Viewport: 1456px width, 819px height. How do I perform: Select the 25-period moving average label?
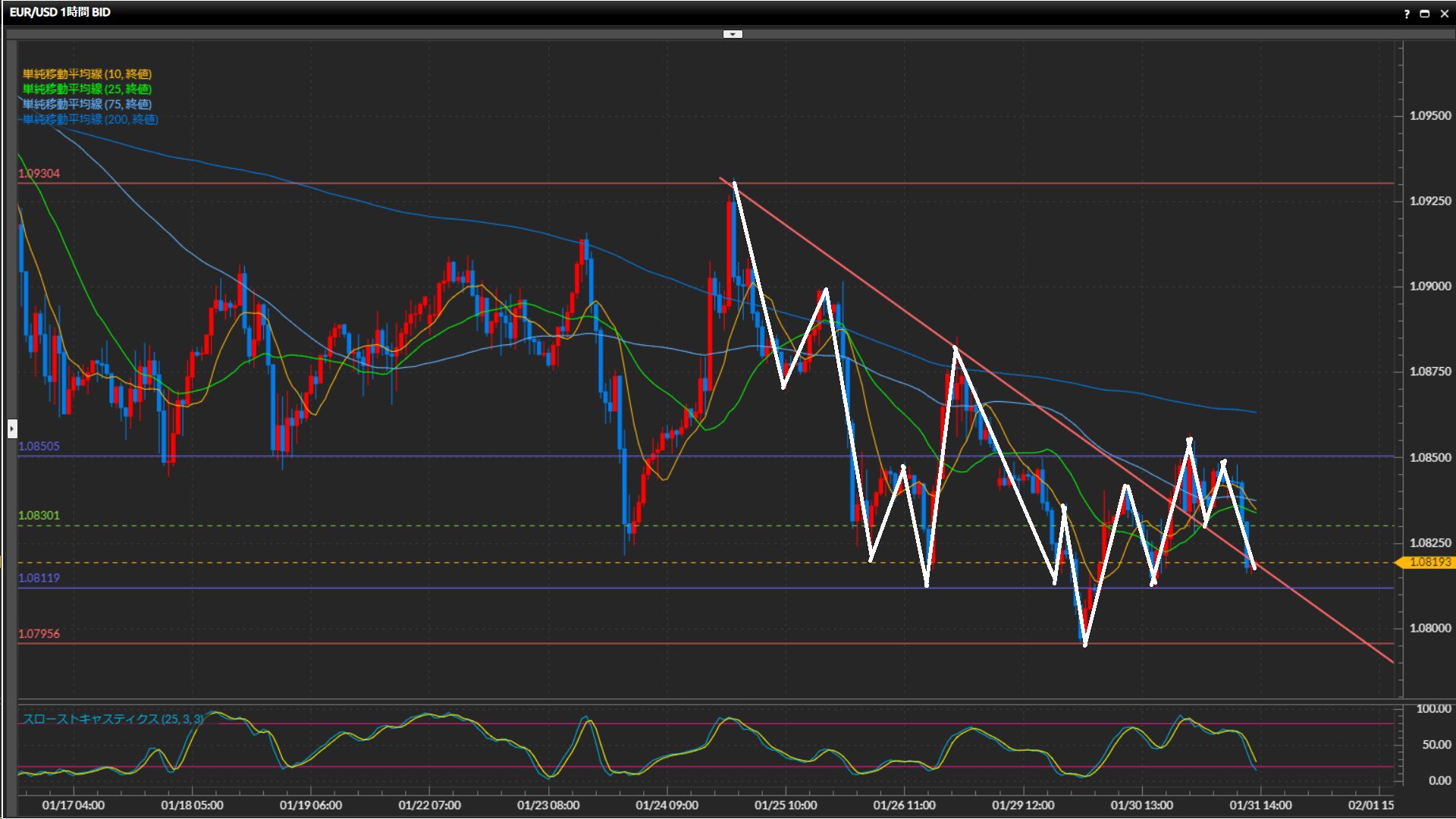pyautogui.click(x=86, y=89)
